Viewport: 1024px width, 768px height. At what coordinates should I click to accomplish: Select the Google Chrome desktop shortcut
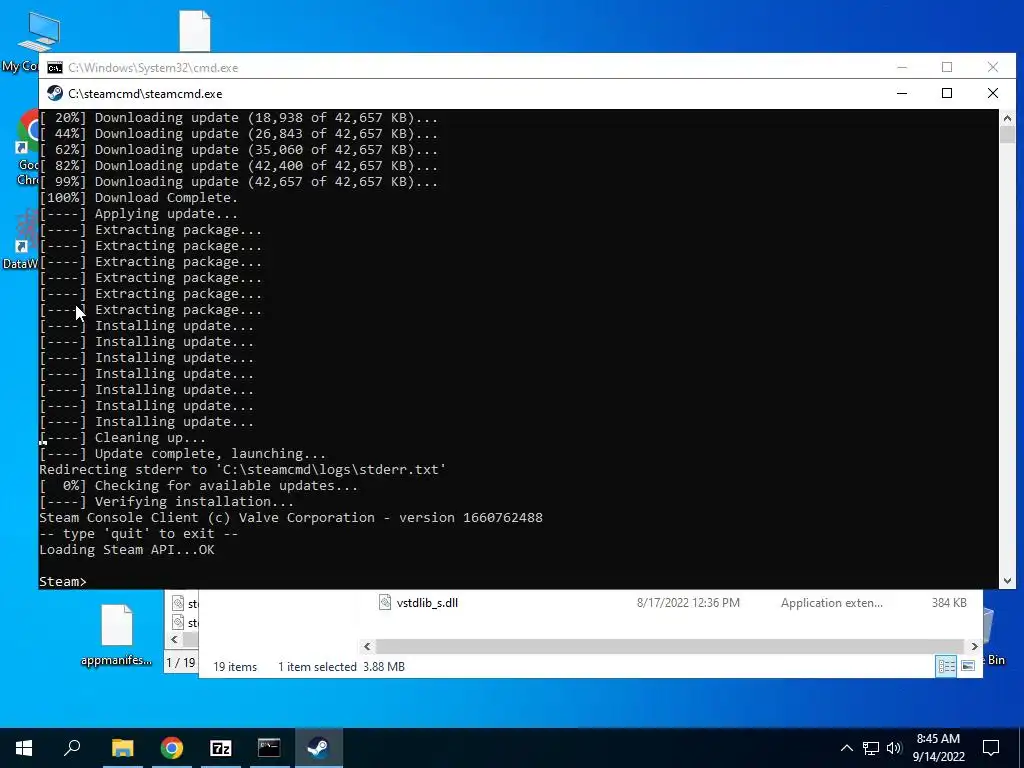coord(26,149)
